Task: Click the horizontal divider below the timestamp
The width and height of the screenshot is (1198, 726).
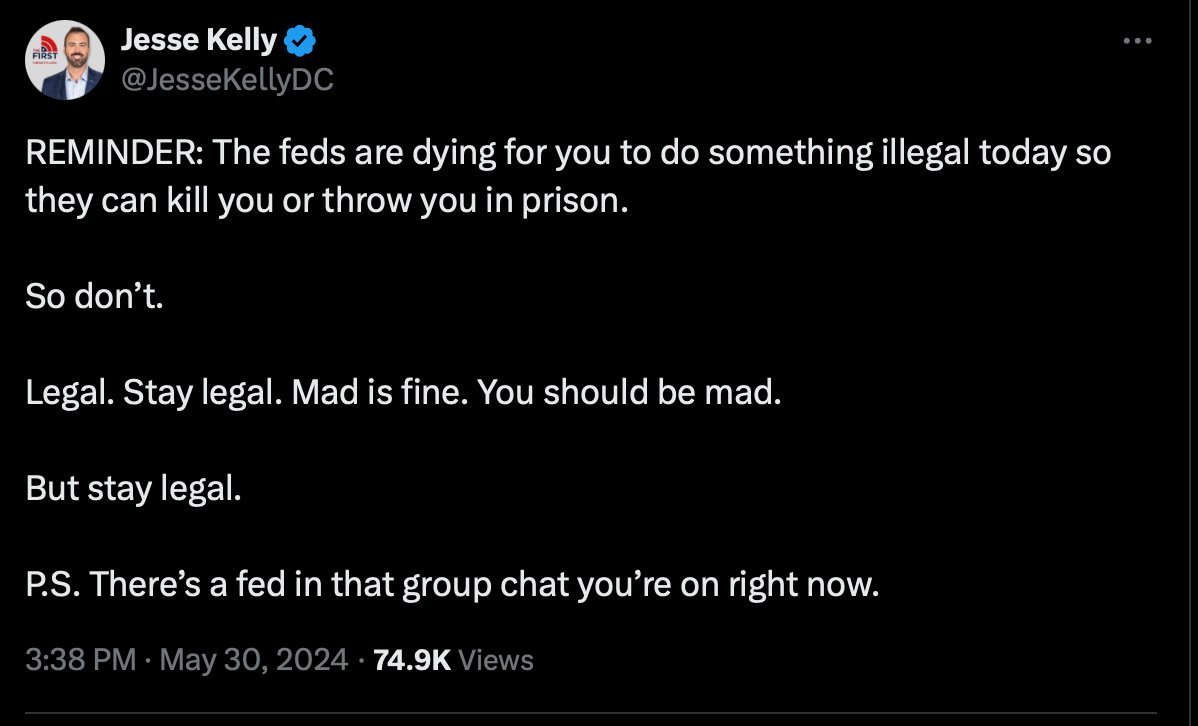Action: 591,714
